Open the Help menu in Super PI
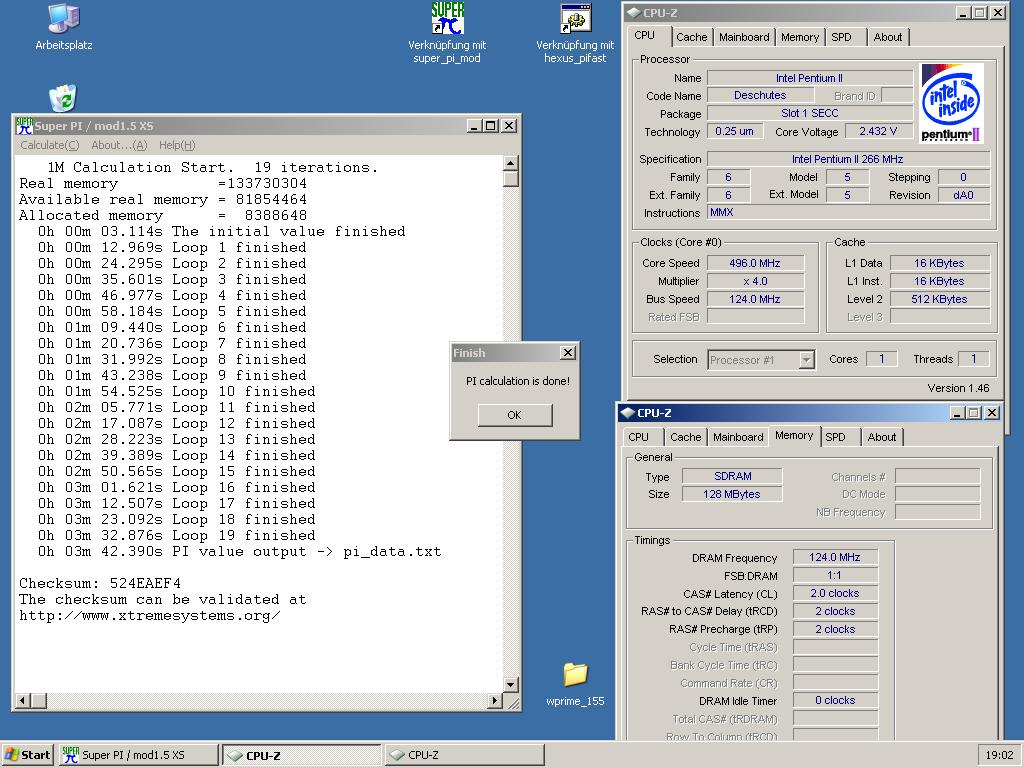Image resolution: width=1024 pixels, height=768 pixels. coord(177,145)
